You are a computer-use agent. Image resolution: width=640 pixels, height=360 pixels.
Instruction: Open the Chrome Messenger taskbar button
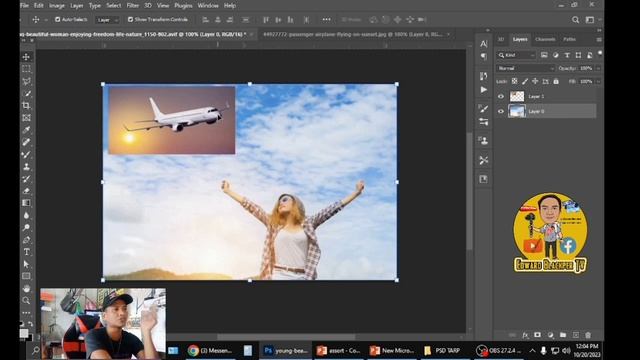coord(210,351)
